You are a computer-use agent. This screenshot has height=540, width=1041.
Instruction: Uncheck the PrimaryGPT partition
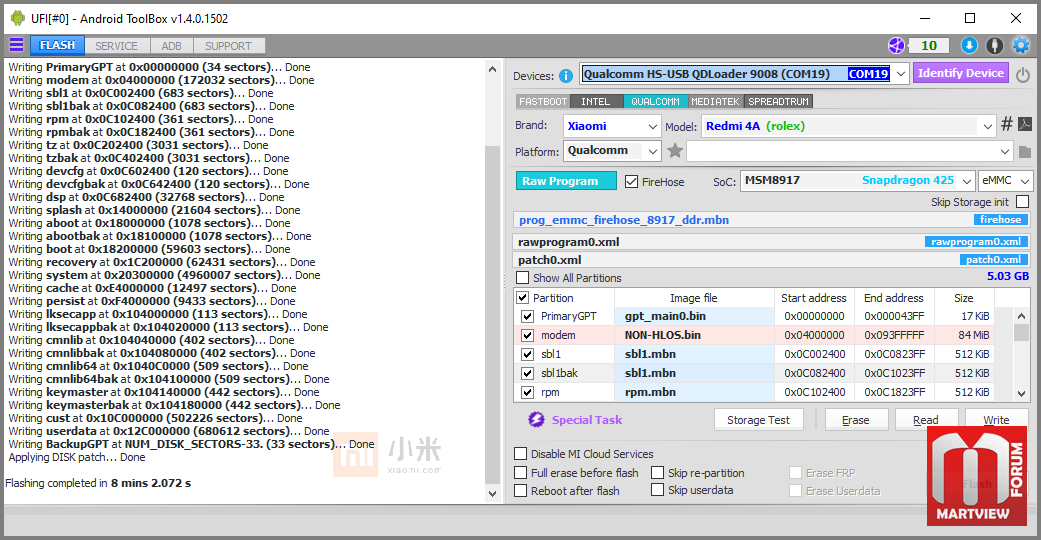(527, 316)
